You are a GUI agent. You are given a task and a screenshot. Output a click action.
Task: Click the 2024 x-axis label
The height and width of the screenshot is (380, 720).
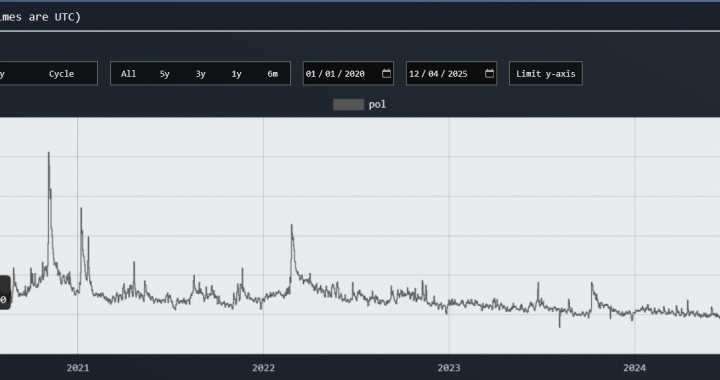tap(634, 368)
